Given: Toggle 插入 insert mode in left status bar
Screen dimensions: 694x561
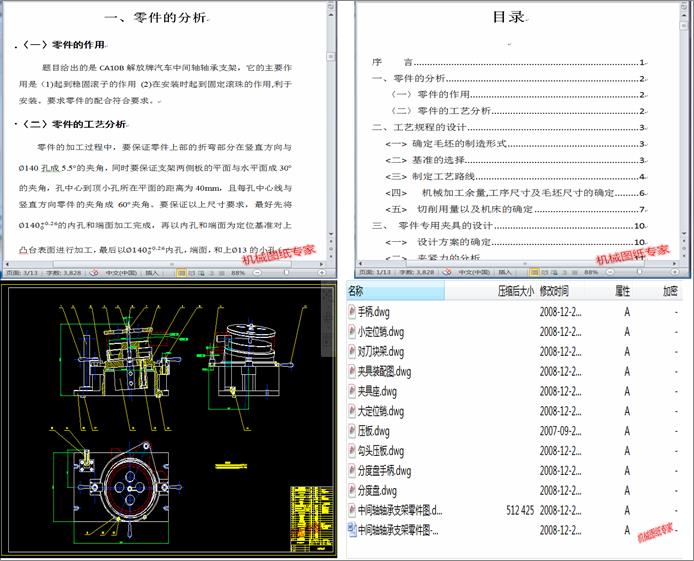Looking at the screenshot, I should [x=153, y=272].
